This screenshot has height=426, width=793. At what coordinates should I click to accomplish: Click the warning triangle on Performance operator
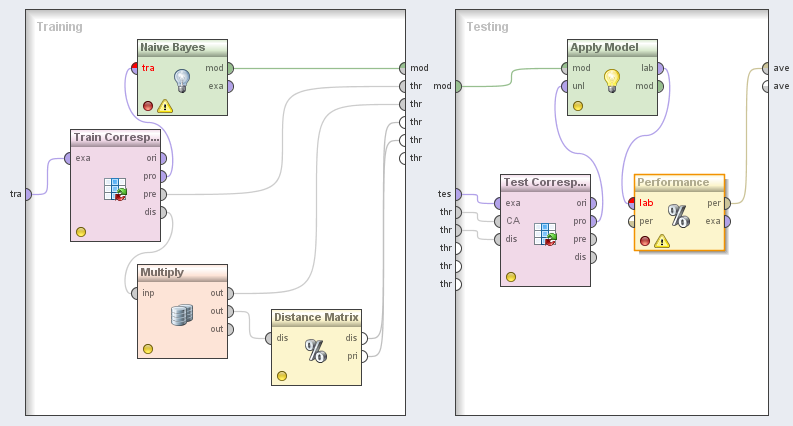(x=662, y=241)
